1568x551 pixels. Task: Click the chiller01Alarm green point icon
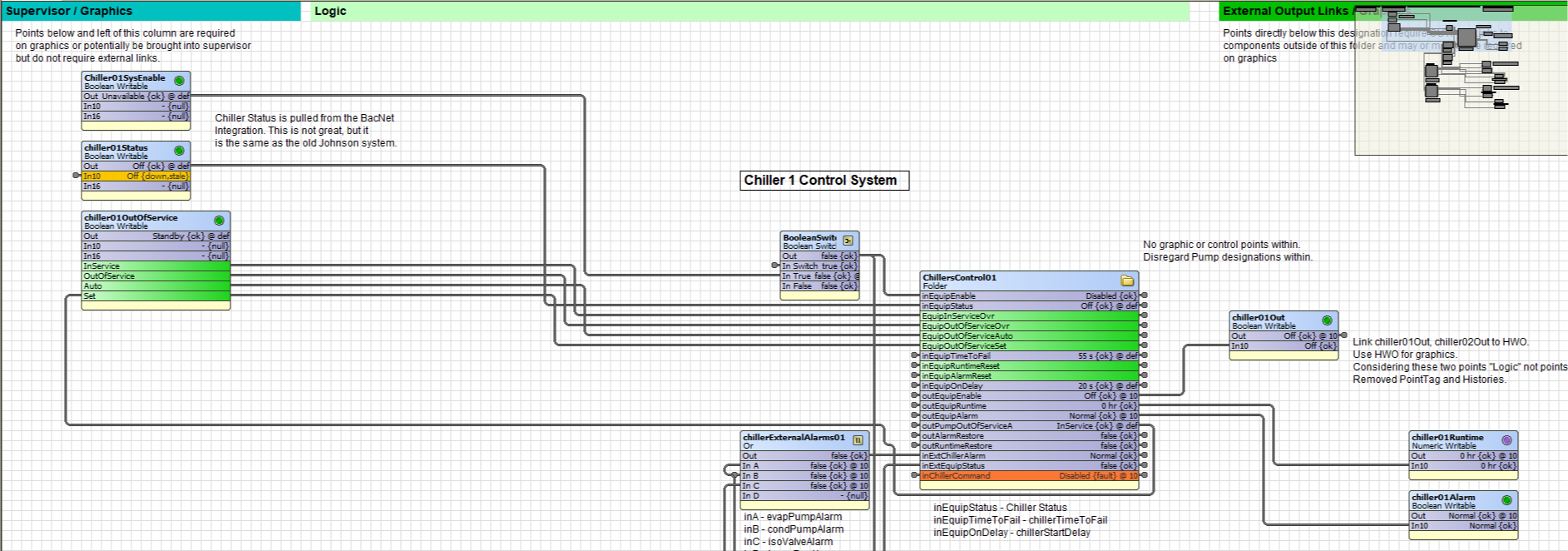pyautogui.click(x=1506, y=500)
